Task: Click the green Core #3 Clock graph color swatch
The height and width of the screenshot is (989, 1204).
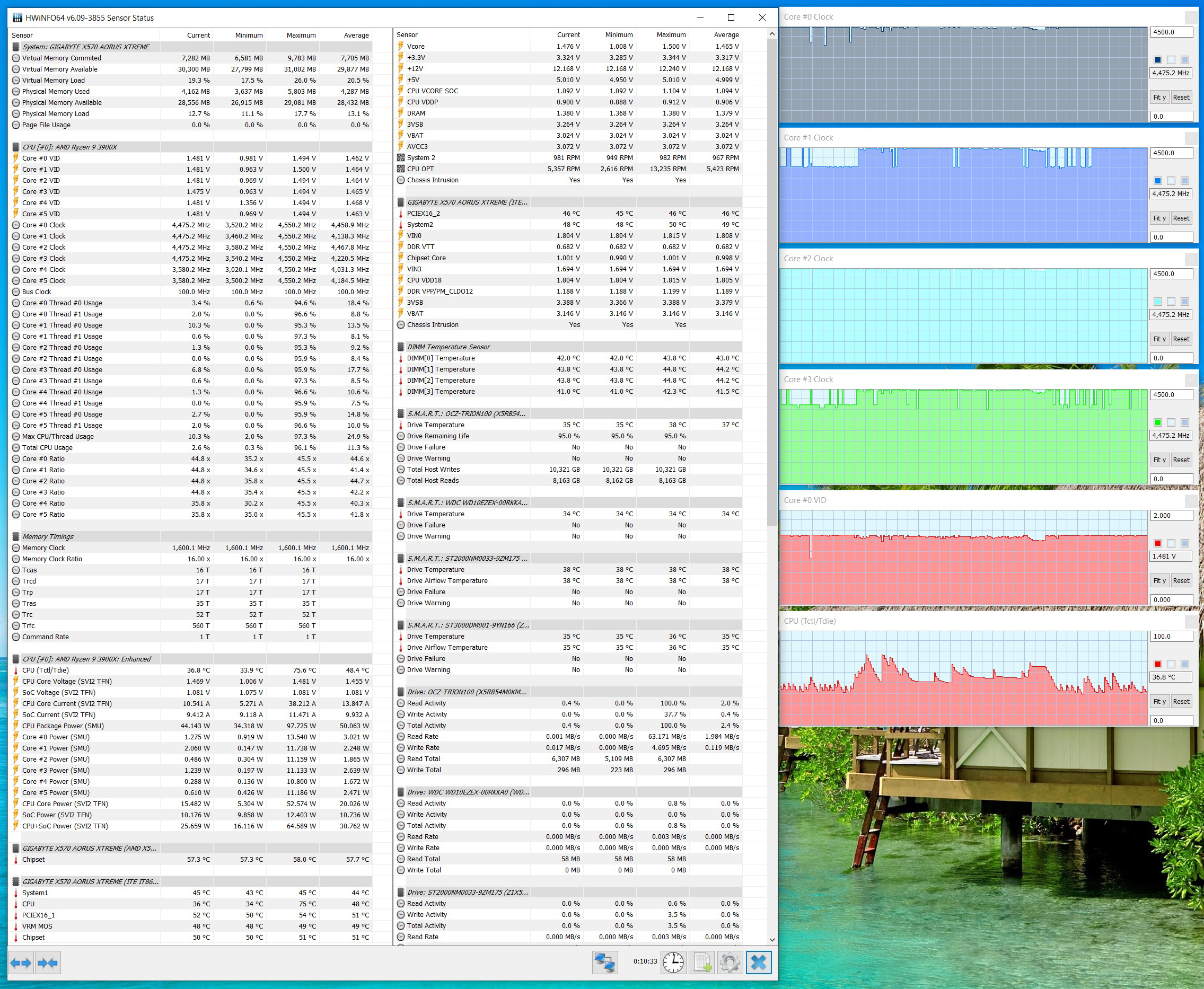Action: tap(1157, 423)
